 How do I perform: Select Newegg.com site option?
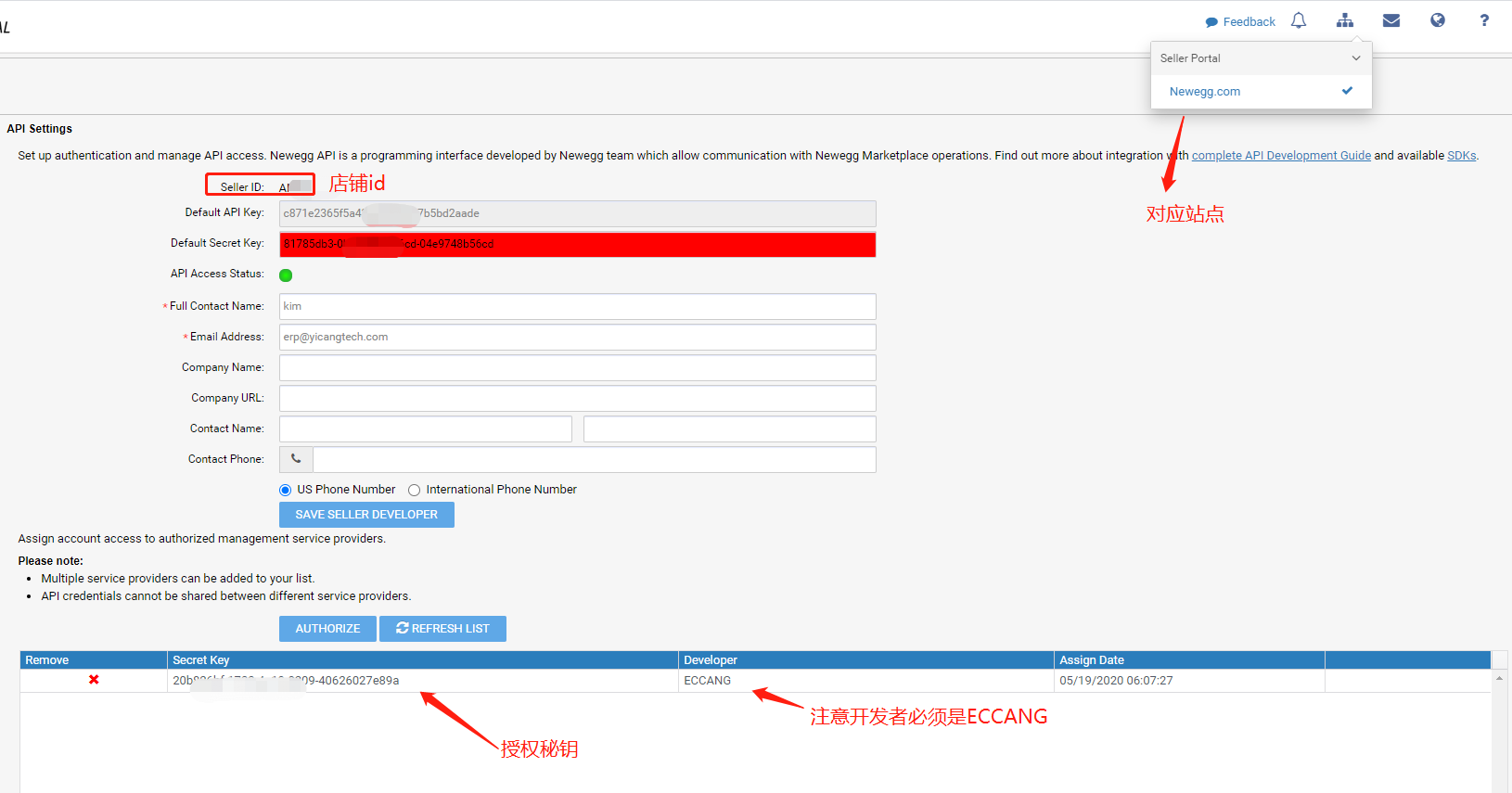click(x=1261, y=91)
